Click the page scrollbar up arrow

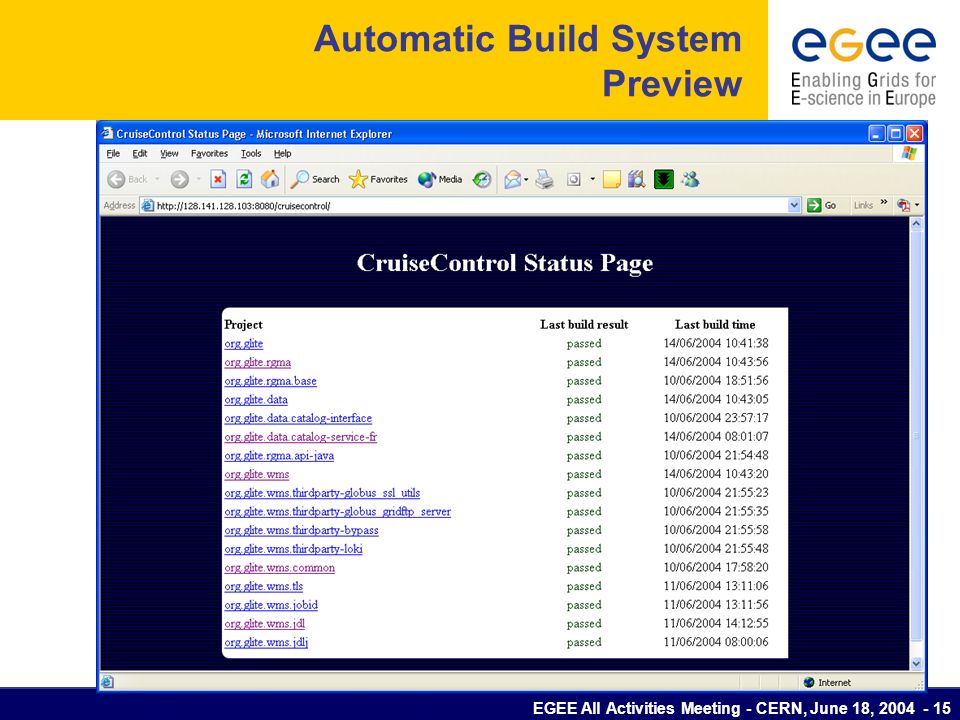coord(916,224)
